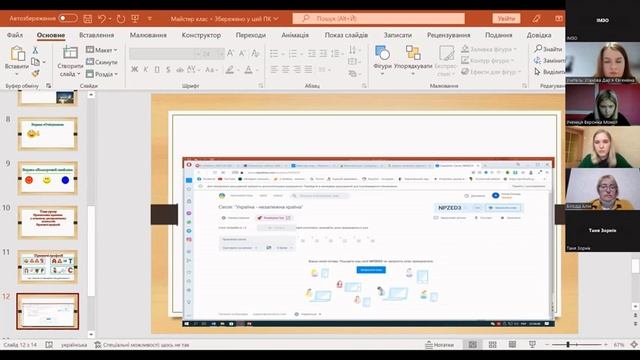
Task: Click the status bar zoom slider
Action: (576, 345)
